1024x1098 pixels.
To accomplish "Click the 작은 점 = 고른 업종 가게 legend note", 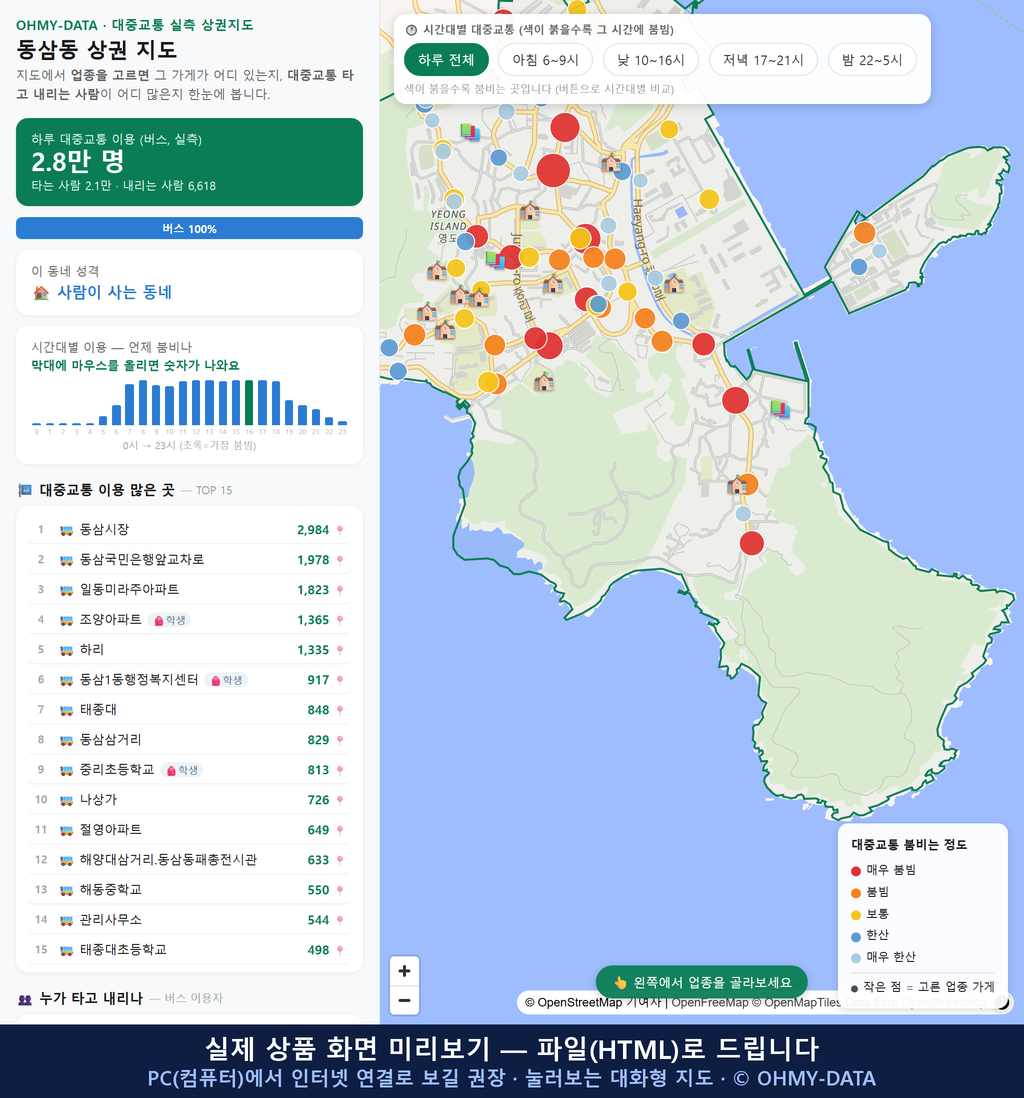I will (922, 987).
